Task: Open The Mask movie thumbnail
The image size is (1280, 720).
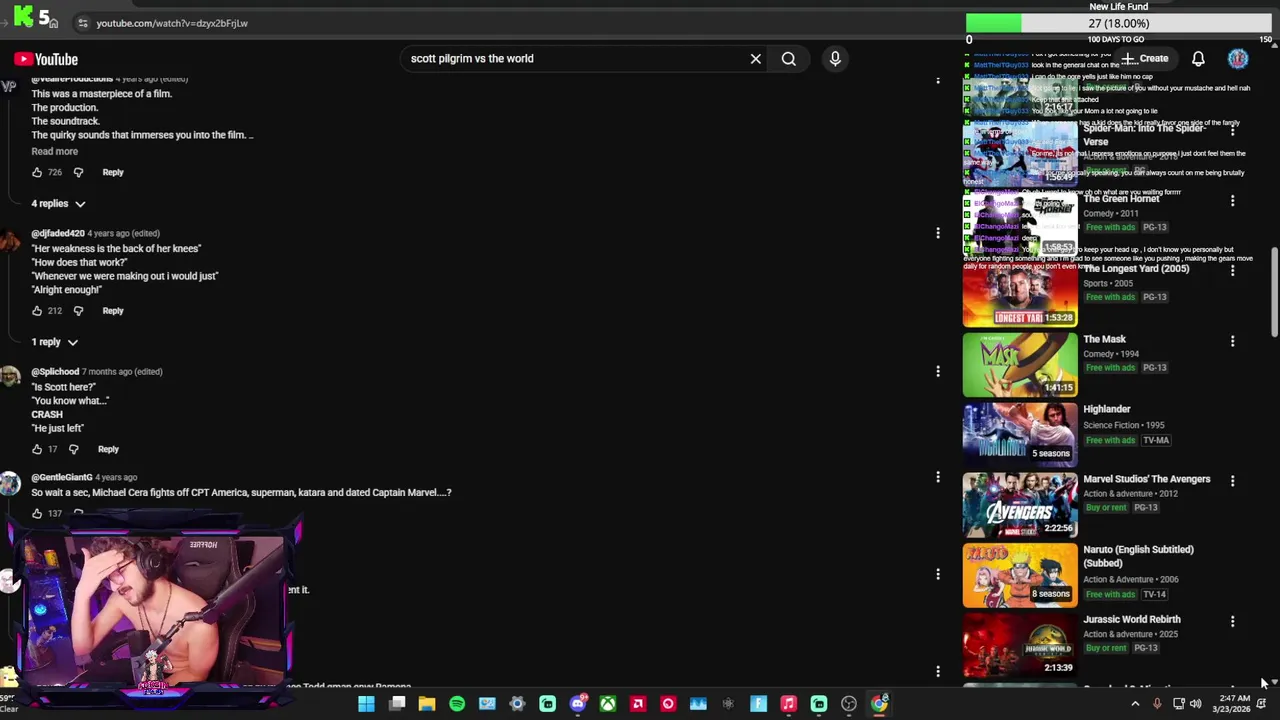Action: (x=1020, y=366)
